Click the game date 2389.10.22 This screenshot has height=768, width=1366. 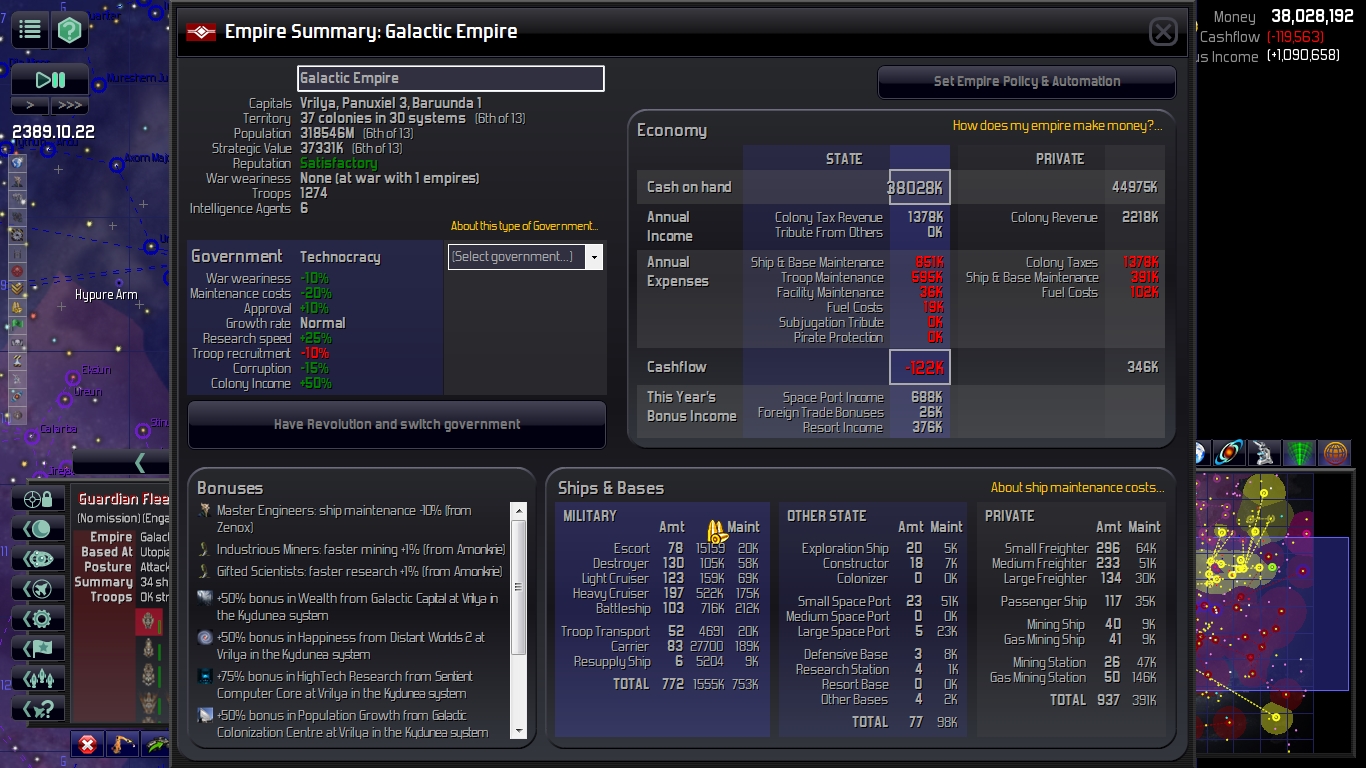[53, 132]
